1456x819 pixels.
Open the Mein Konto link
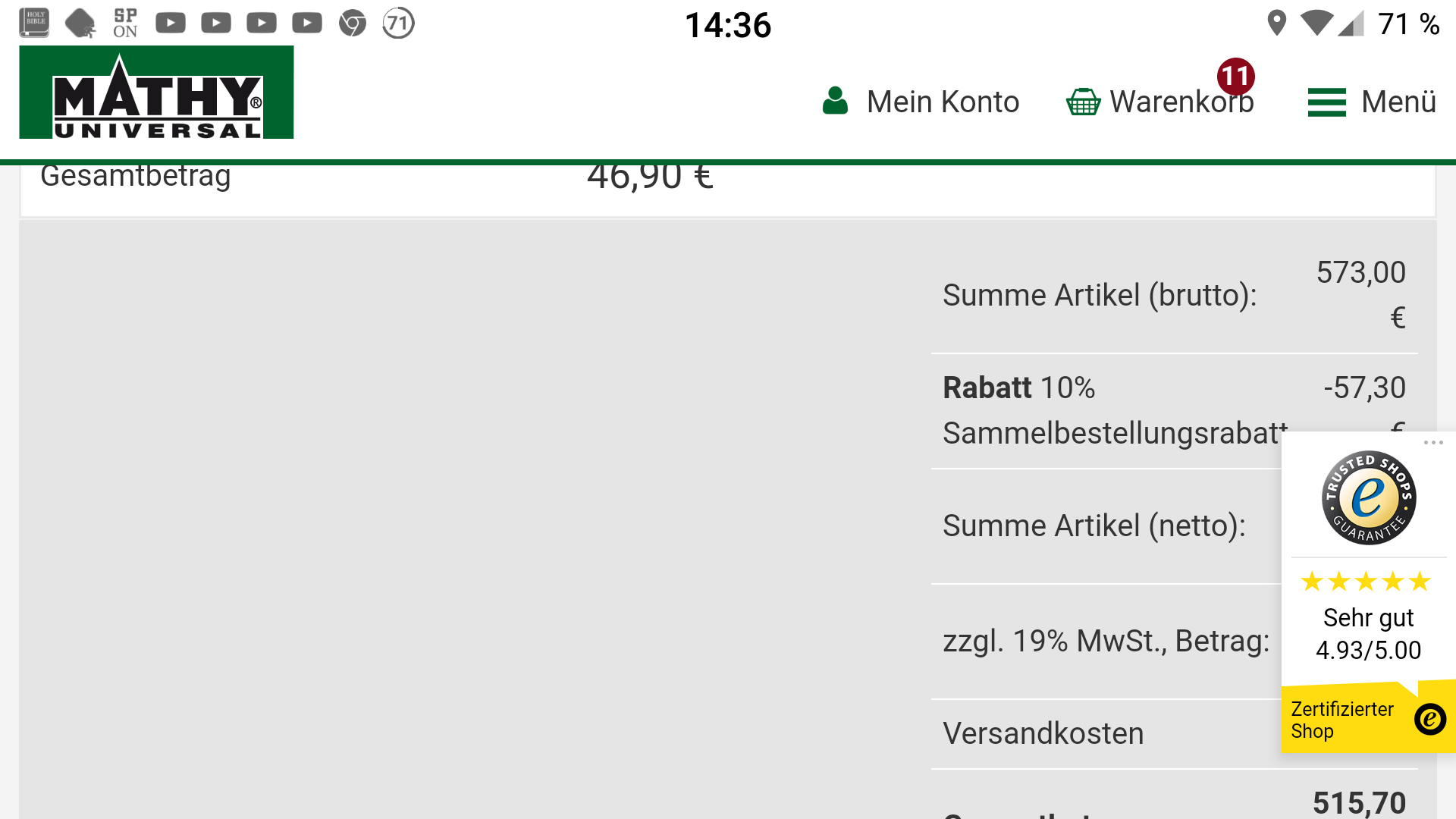(943, 102)
